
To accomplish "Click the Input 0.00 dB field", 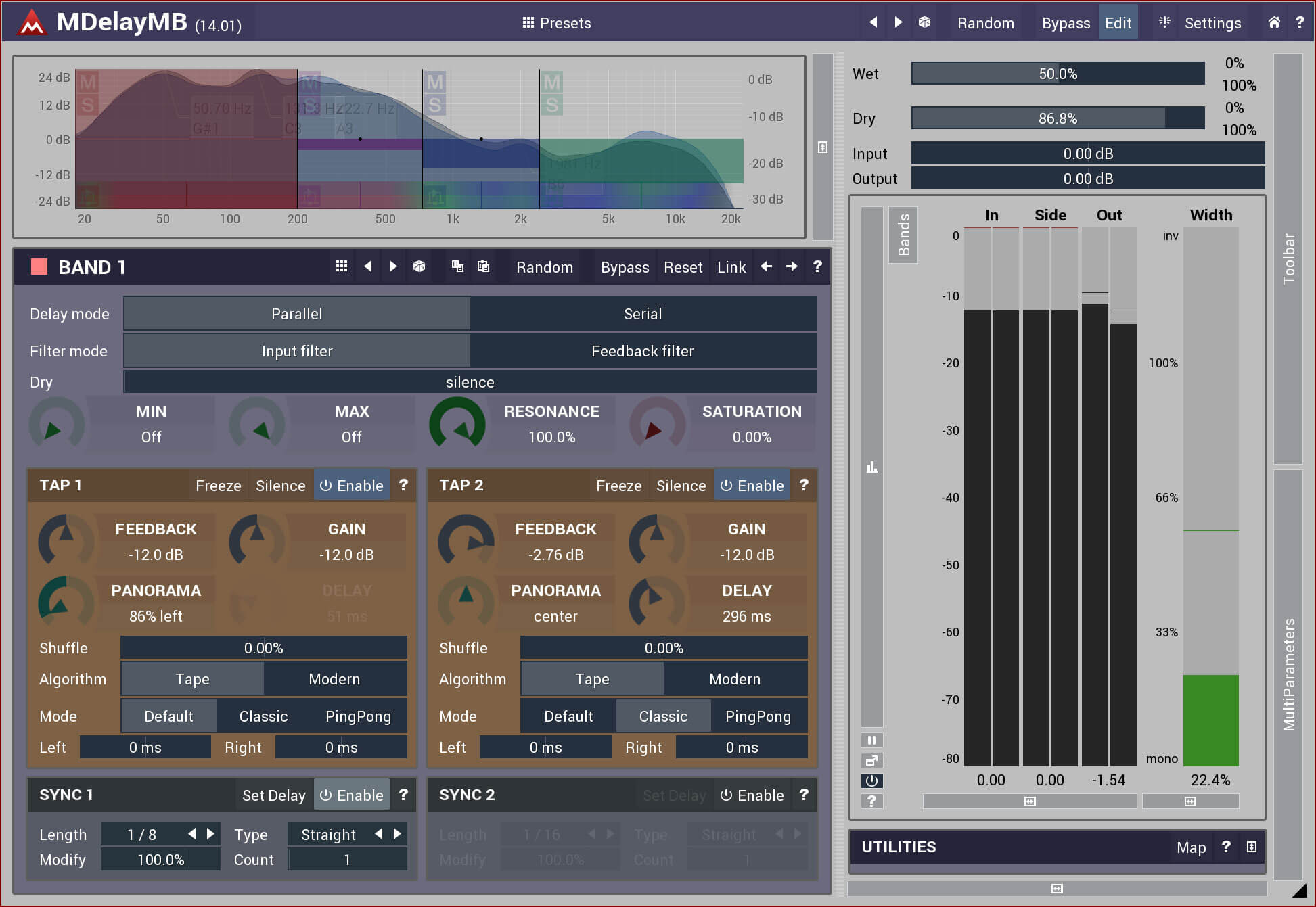I will point(1087,154).
